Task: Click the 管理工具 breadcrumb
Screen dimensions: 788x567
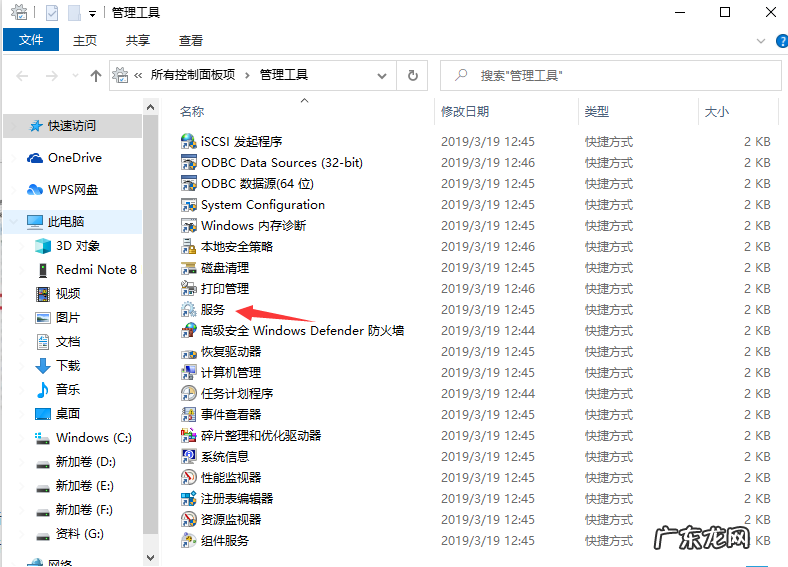Action: [283, 75]
